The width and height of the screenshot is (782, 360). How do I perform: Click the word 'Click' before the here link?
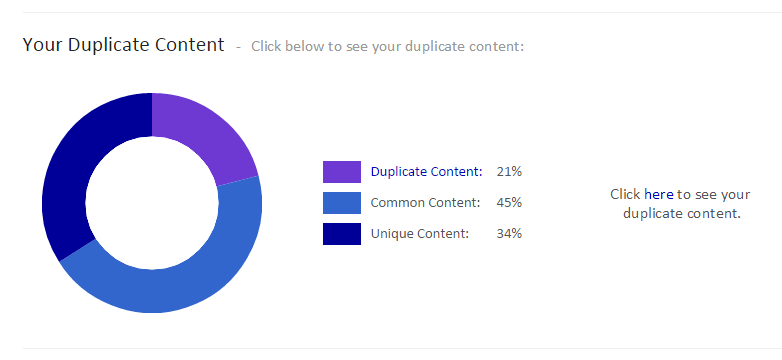pos(625,194)
